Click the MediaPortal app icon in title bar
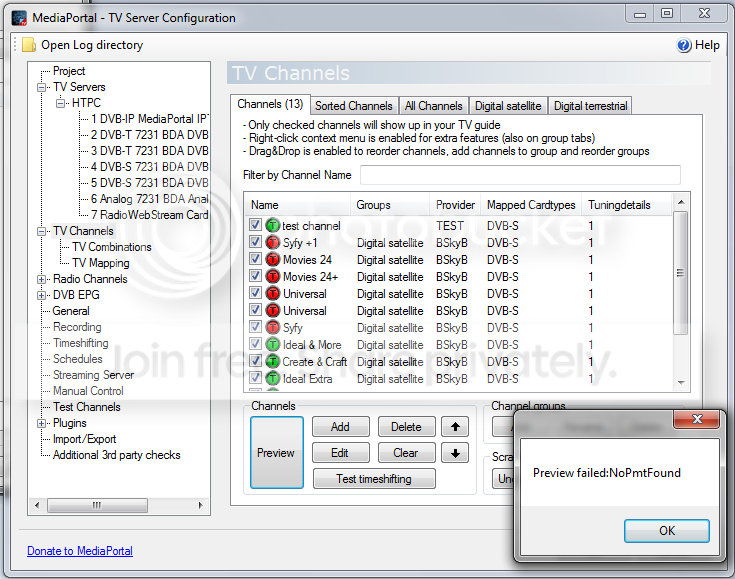The width and height of the screenshot is (735, 579). pos(20,18)
